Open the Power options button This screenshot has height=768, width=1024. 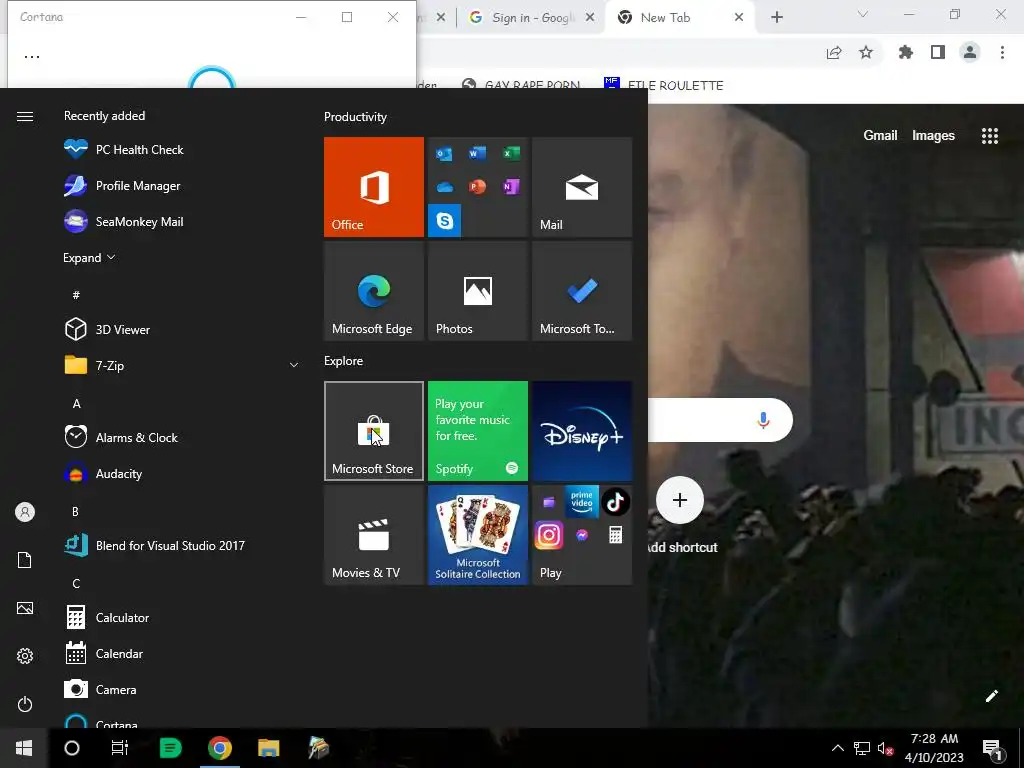coord(25,704)
